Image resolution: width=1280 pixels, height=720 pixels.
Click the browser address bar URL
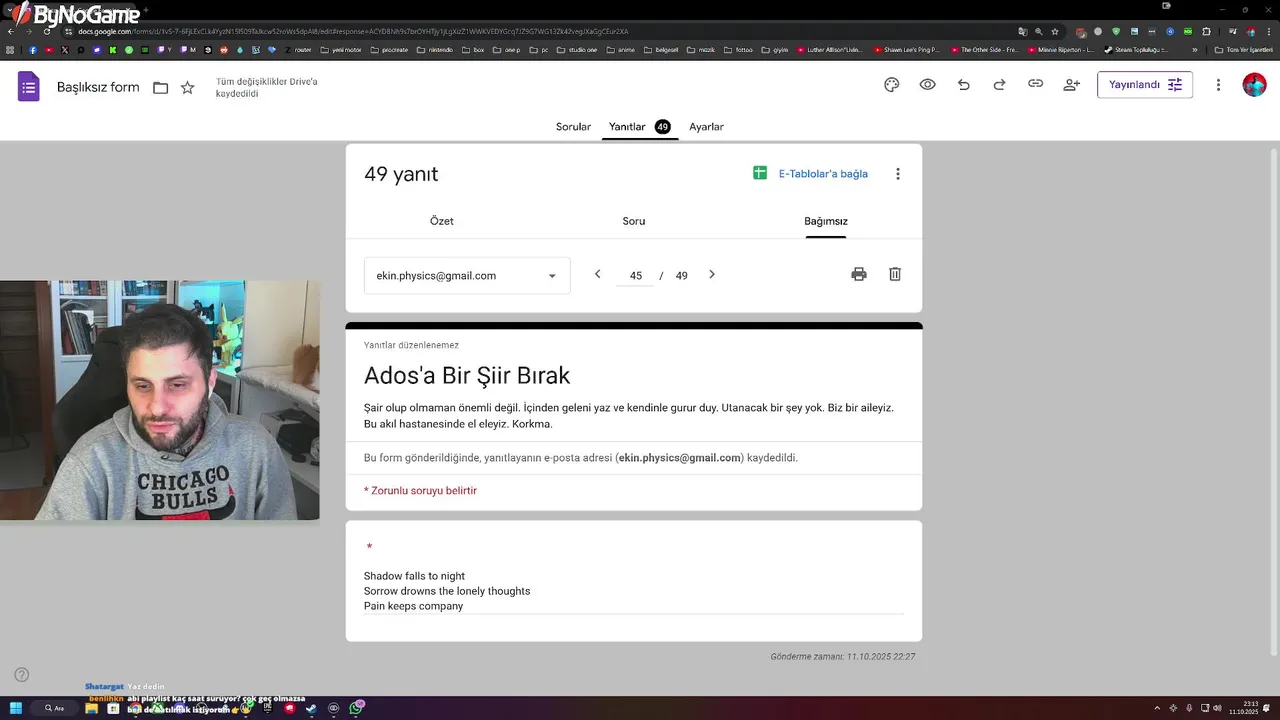353,31
